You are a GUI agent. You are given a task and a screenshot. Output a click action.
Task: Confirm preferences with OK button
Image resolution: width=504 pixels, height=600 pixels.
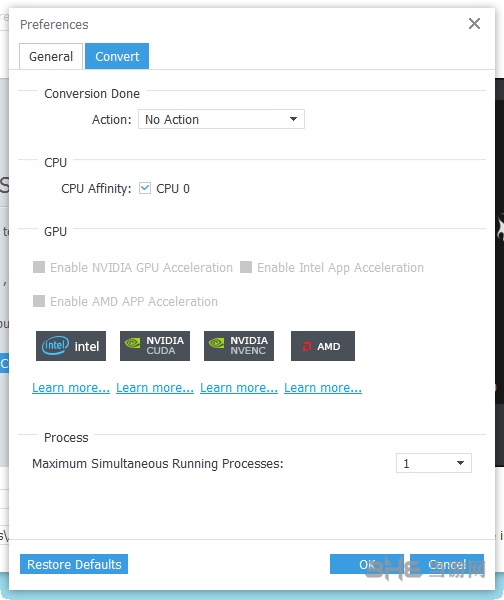367,564
